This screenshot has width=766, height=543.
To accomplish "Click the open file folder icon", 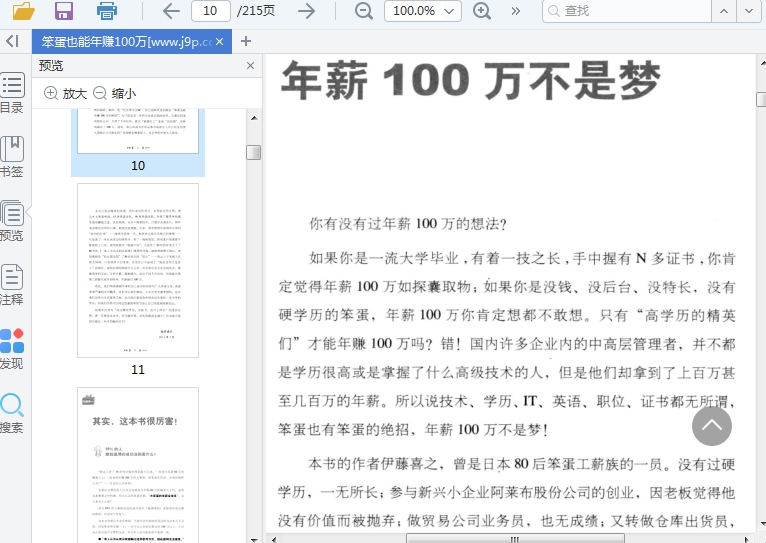I will click(x=23, y=11).
